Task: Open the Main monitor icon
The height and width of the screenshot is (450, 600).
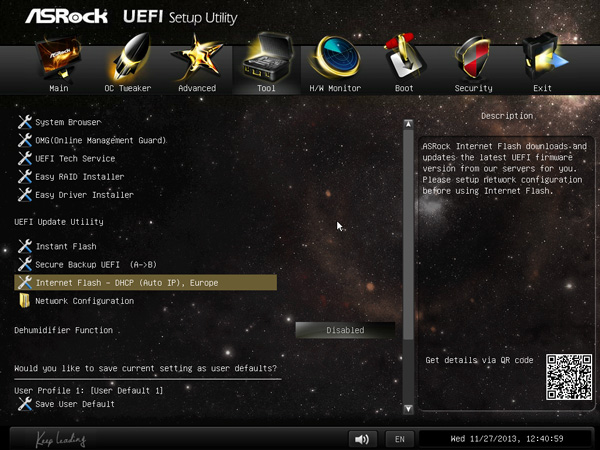Action: pos(59,57)
